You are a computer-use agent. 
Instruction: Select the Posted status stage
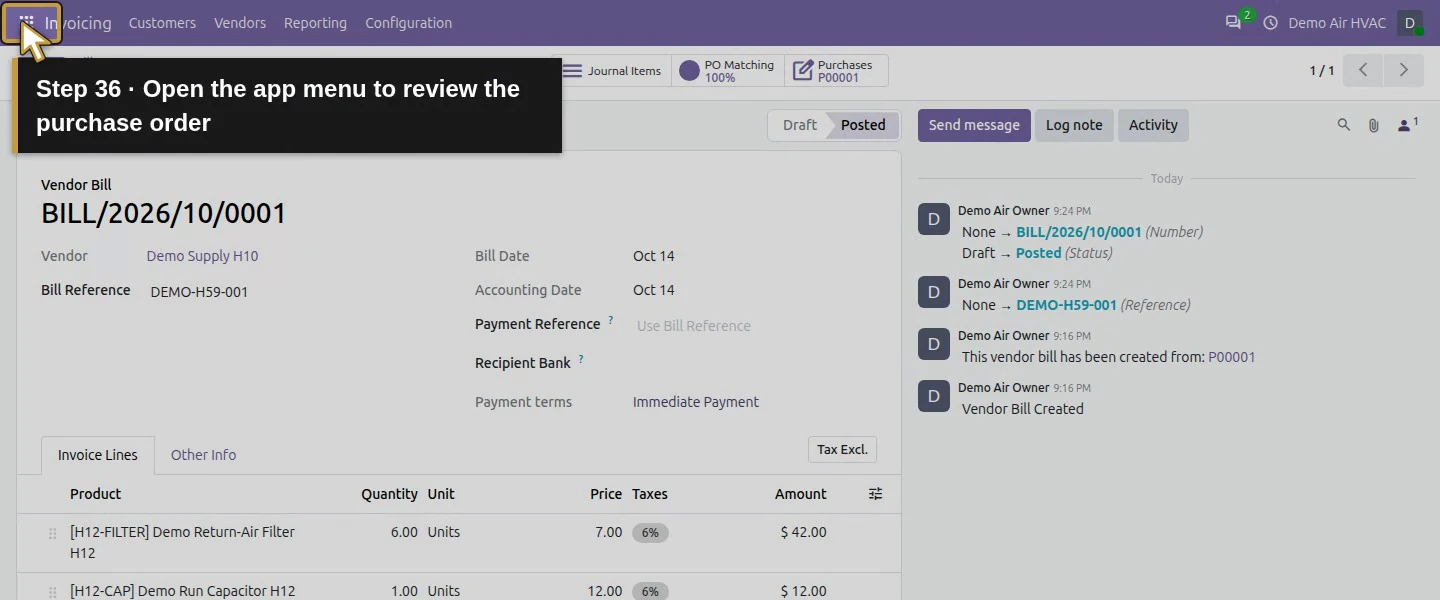(863, 125)
